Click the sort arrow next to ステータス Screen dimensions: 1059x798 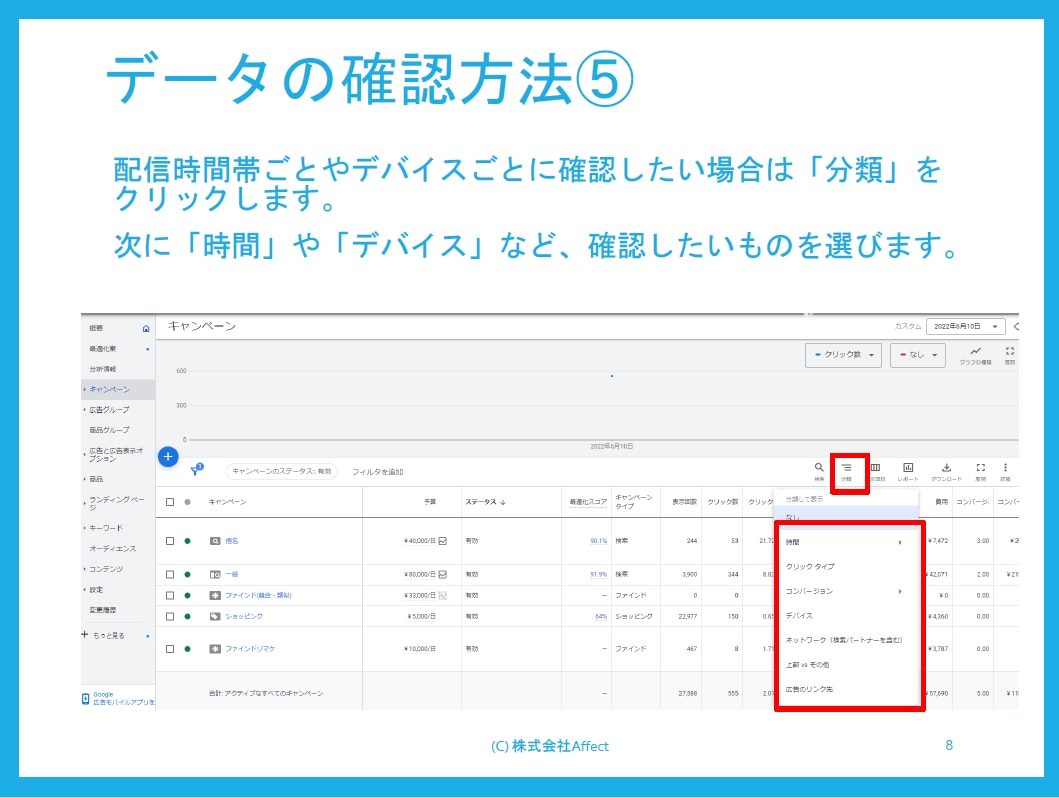pos(503,502)
